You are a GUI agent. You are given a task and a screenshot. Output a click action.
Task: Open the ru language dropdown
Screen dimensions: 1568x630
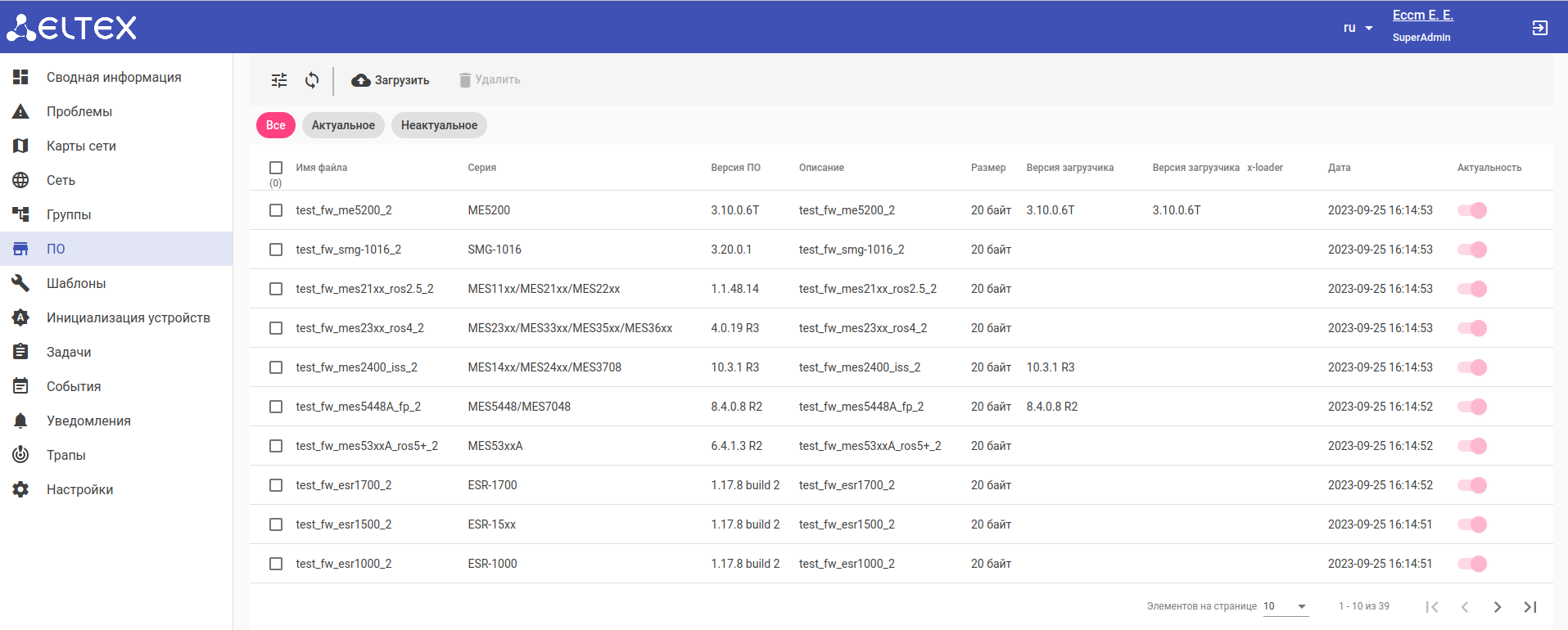point(1358,28)
